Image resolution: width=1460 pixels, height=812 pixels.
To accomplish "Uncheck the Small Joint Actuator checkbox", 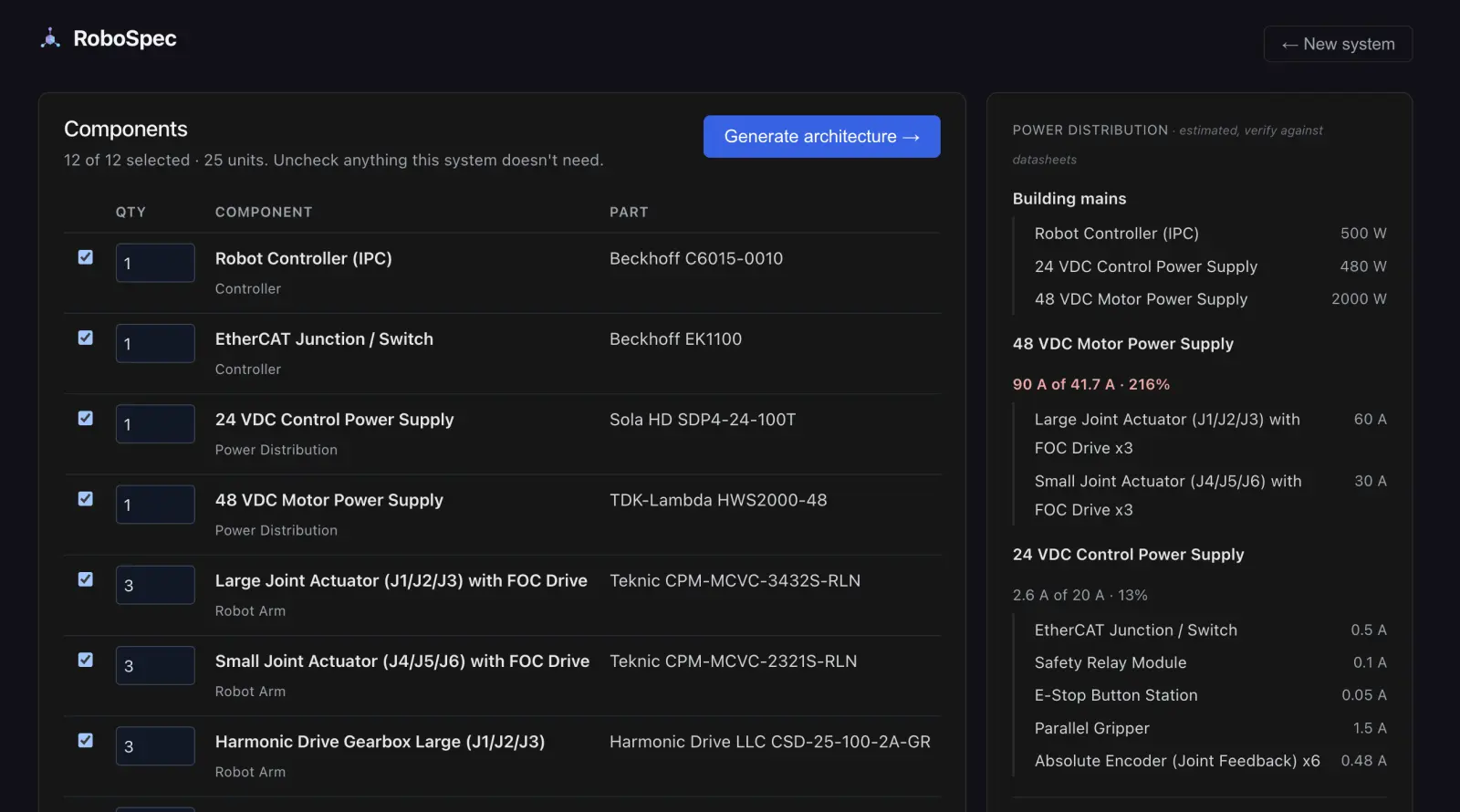I will 86,660.
